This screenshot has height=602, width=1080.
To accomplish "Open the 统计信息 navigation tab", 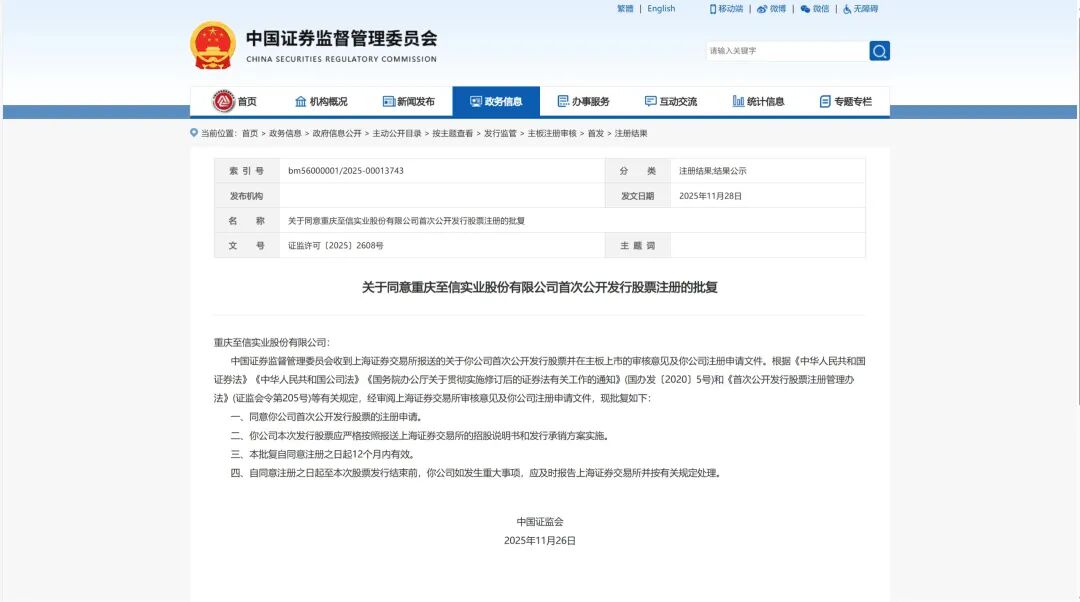I will 758,102.
